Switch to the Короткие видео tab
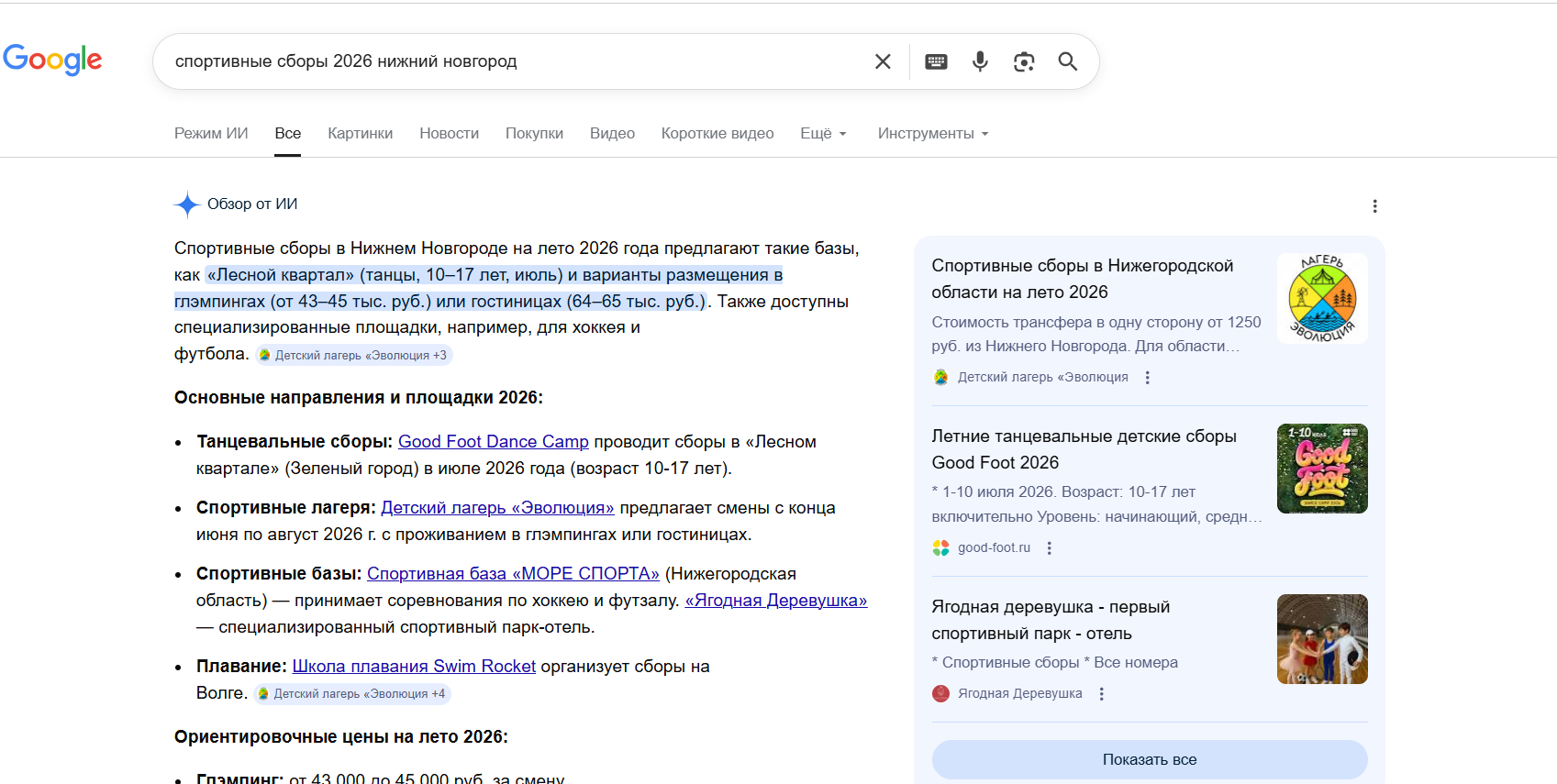Viewport: 1557px width, 784px height. pyautogui.click(x=717, y=133)
